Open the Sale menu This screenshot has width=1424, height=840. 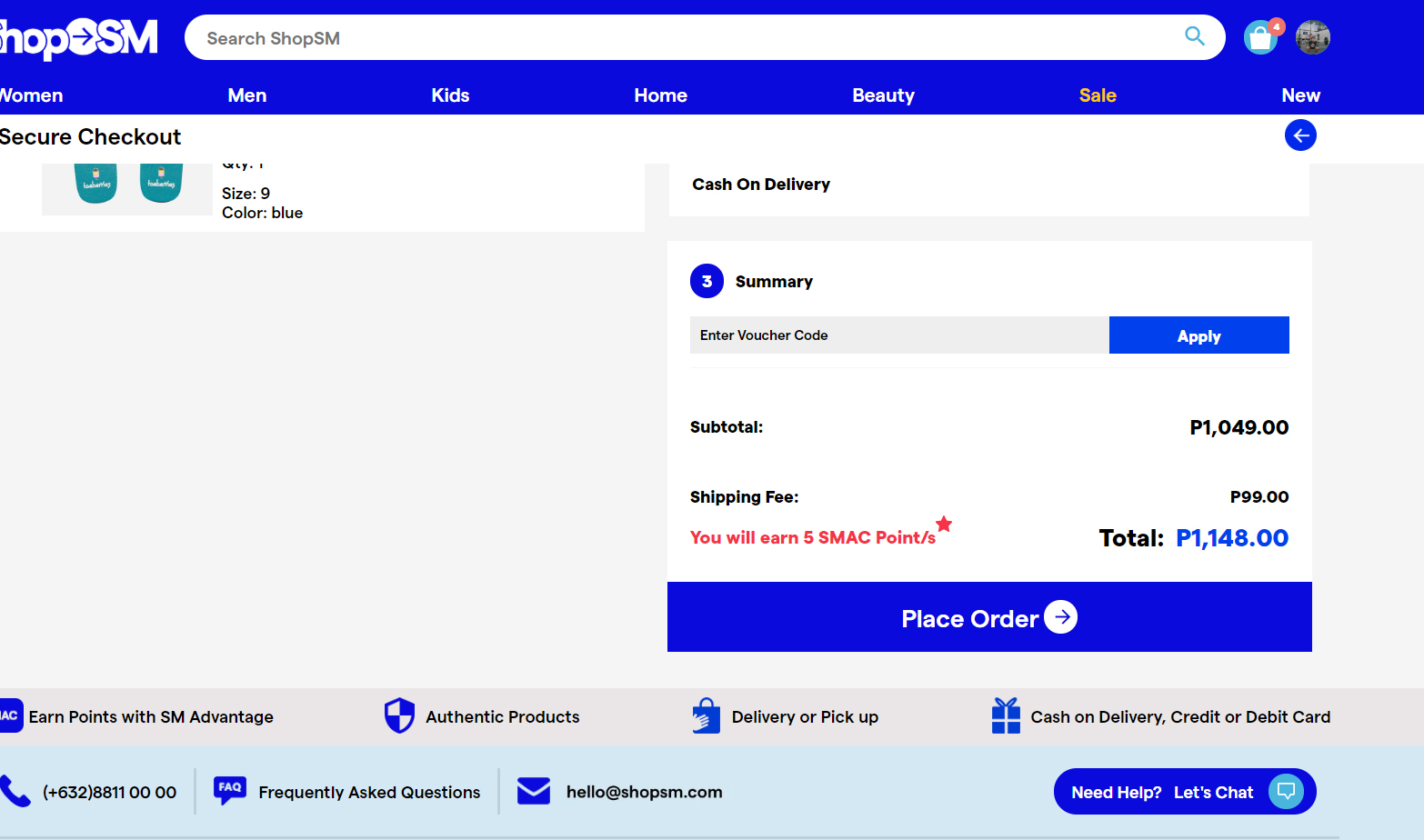click(1098, 95)
